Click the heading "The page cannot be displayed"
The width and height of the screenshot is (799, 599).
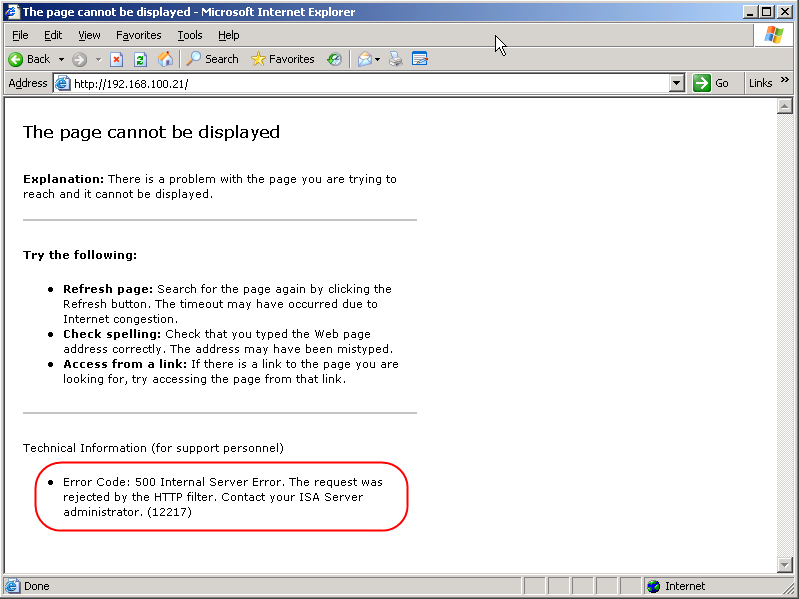pyautogui.click(x=151, y=132)
